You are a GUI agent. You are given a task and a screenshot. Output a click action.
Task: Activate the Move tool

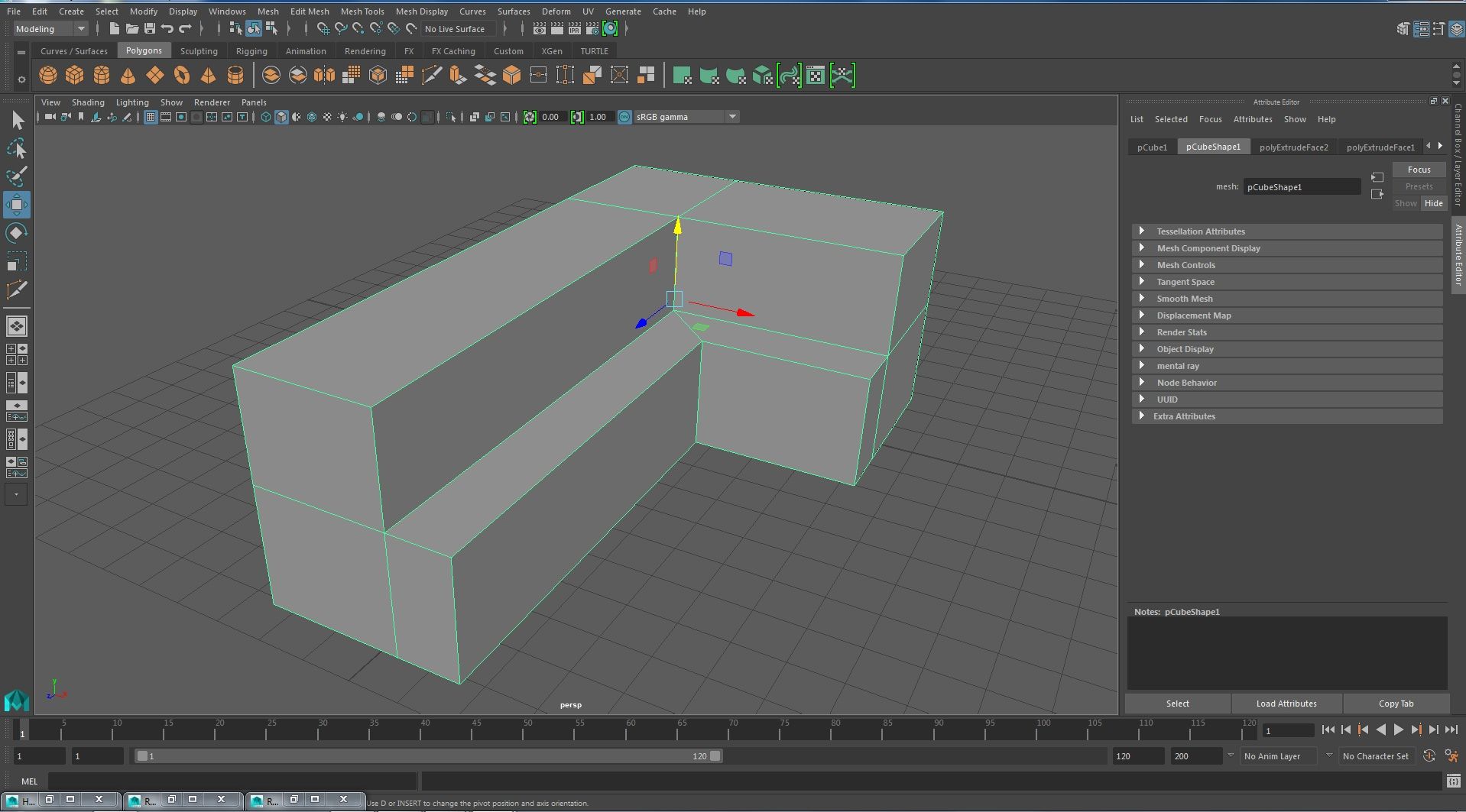(x=17, y=205)
